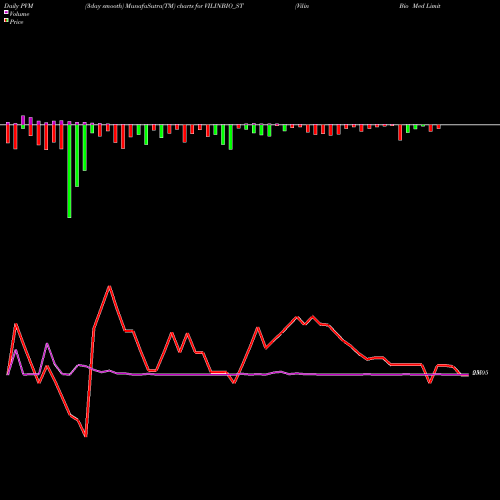Click the Bio Med Limit title text
The width and height of the screenshot is (500, 500).
tap(420, 6)
